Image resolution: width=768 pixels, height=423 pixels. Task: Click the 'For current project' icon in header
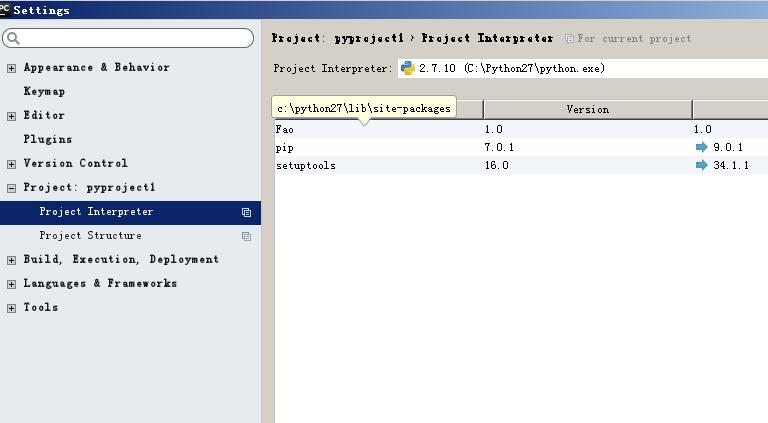[569, 38]
